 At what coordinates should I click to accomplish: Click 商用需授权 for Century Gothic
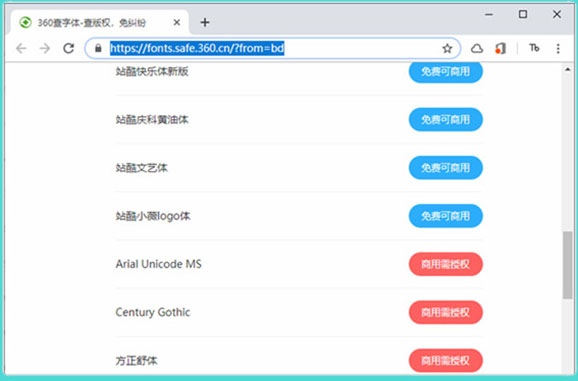[x=446, y=312]
